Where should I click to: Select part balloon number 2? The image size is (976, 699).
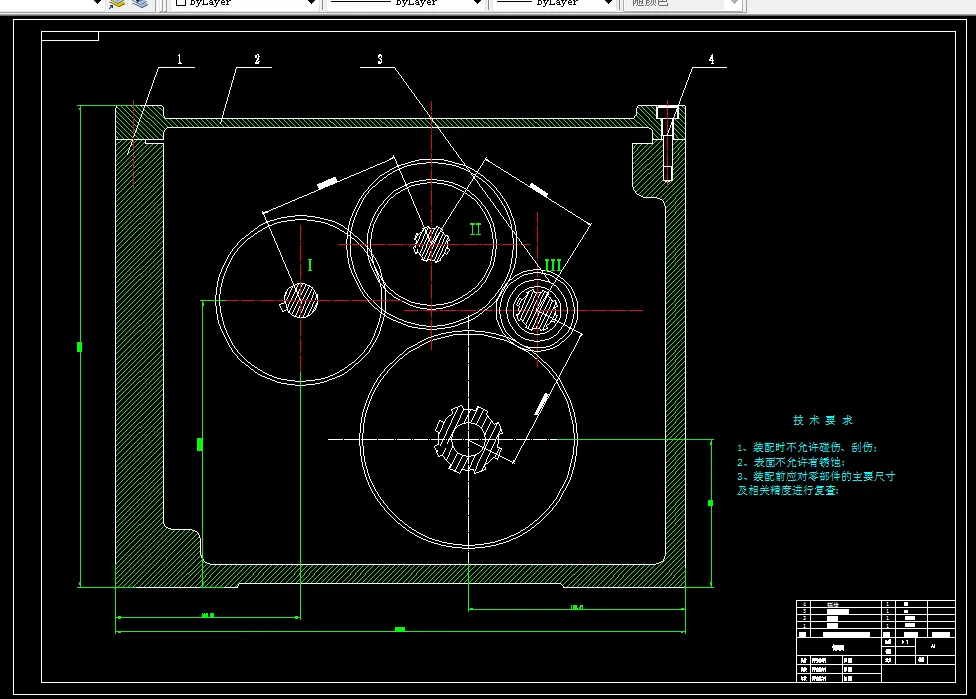click(x=257, y=59)
